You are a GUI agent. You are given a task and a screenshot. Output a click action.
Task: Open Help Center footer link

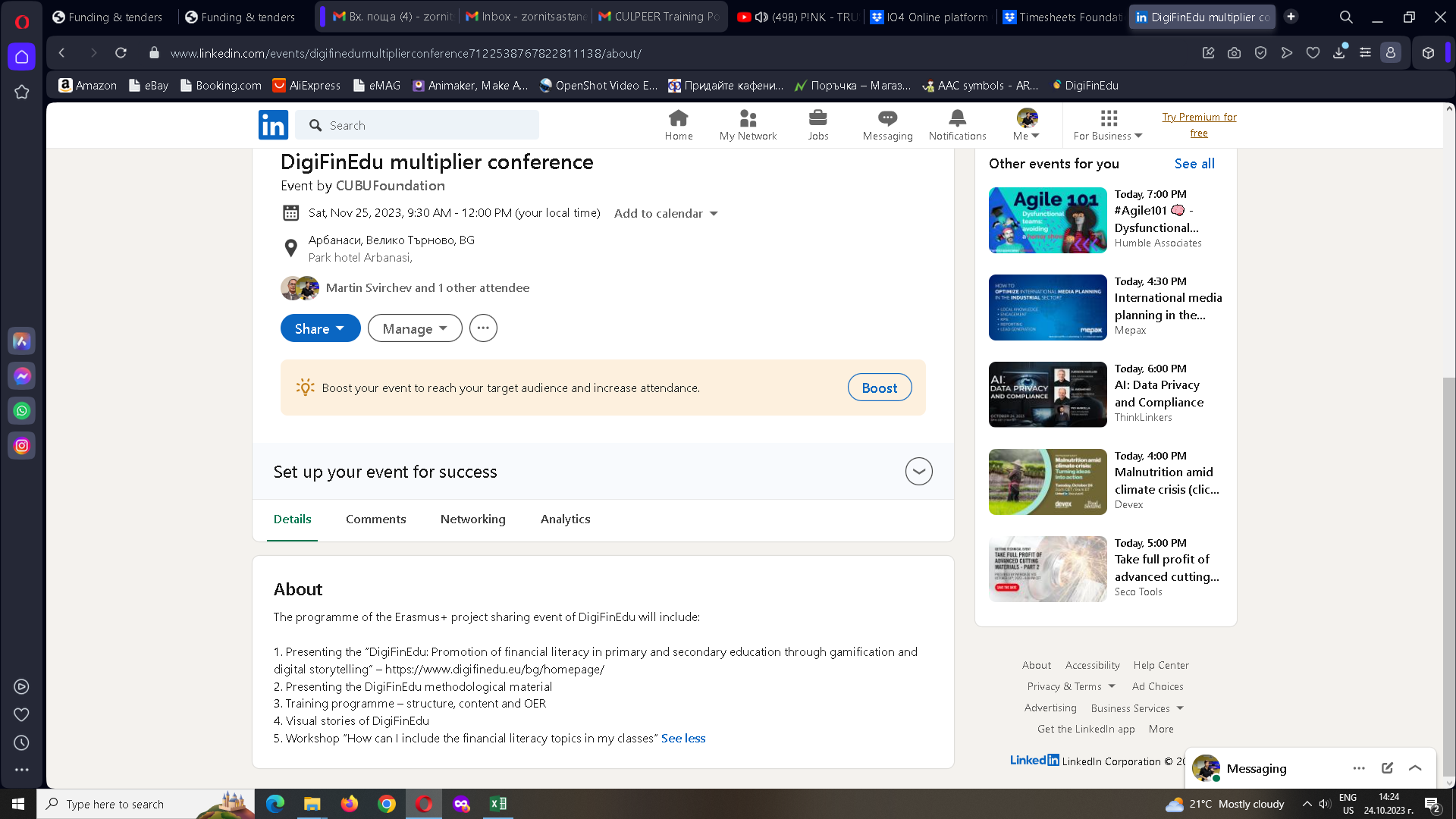(x=1161, y=666)
